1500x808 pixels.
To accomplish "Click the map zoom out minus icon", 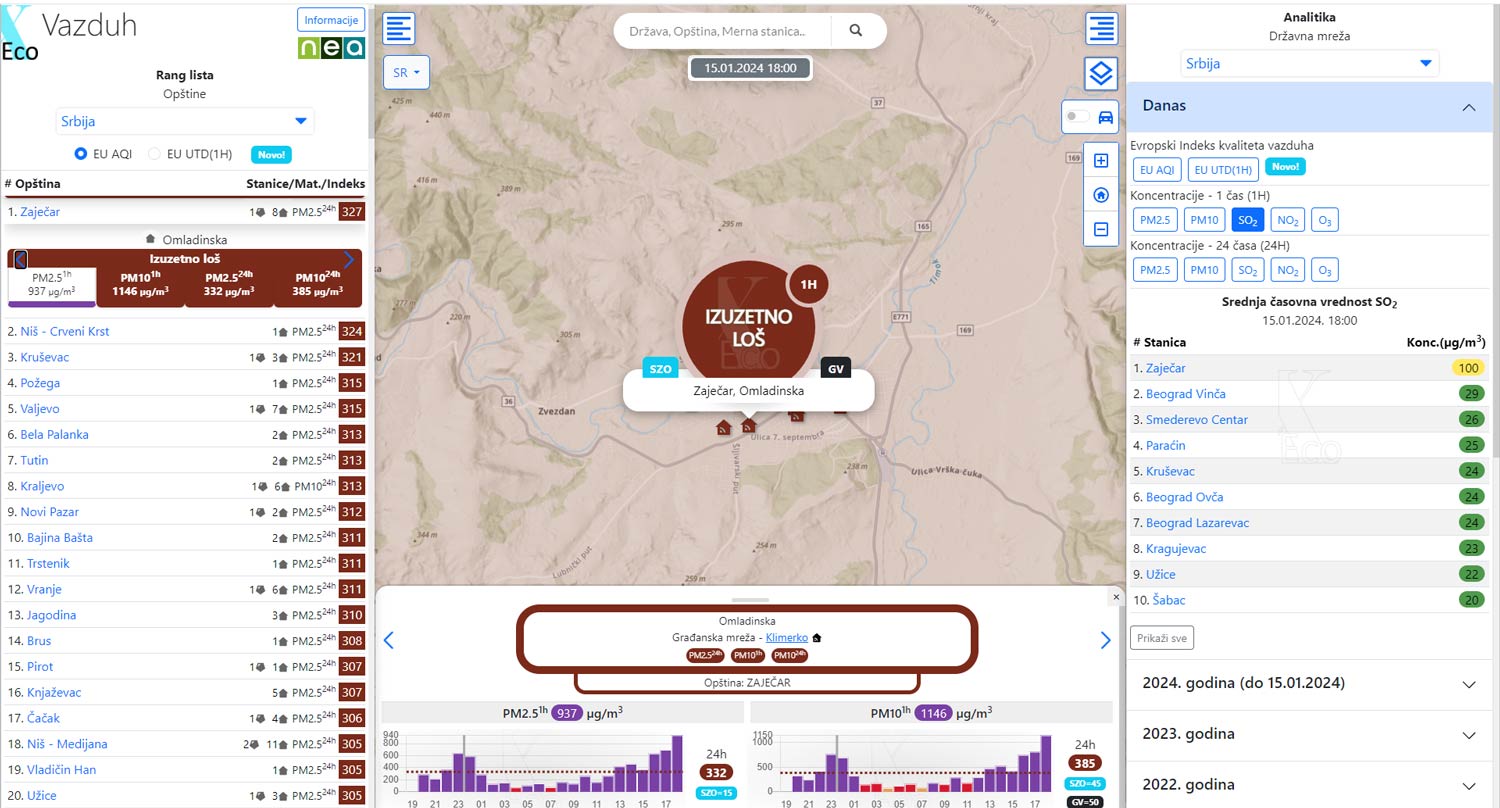I will (x=1101, y=230).
